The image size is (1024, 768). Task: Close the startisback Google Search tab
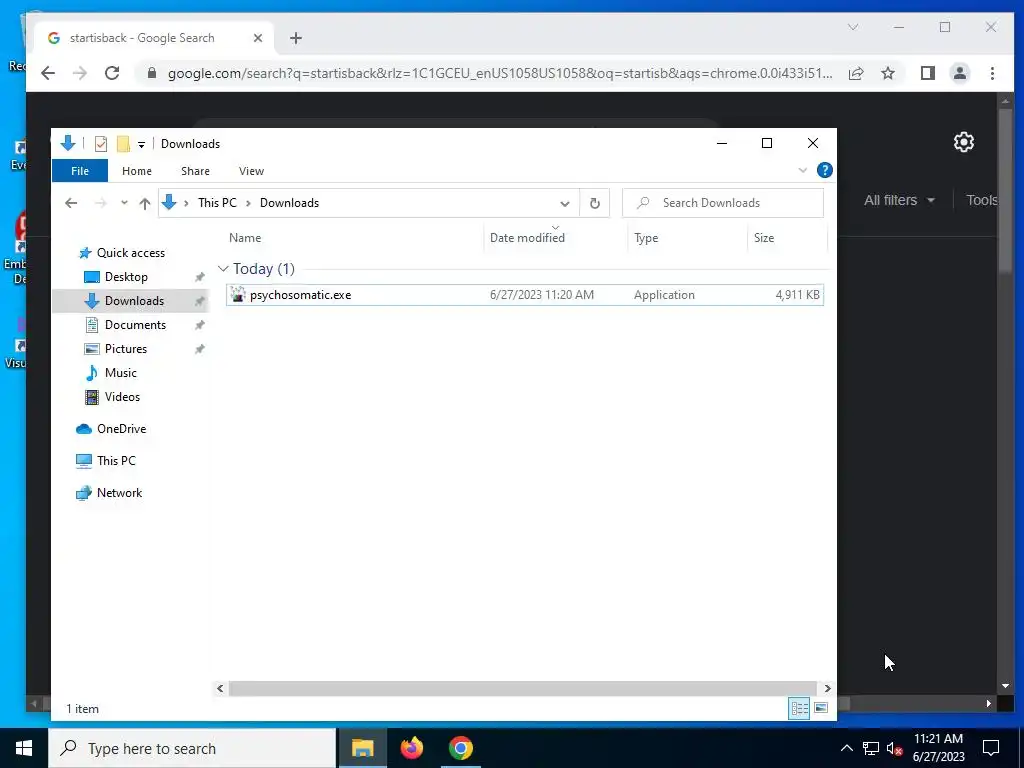click(x=258, y=38)
